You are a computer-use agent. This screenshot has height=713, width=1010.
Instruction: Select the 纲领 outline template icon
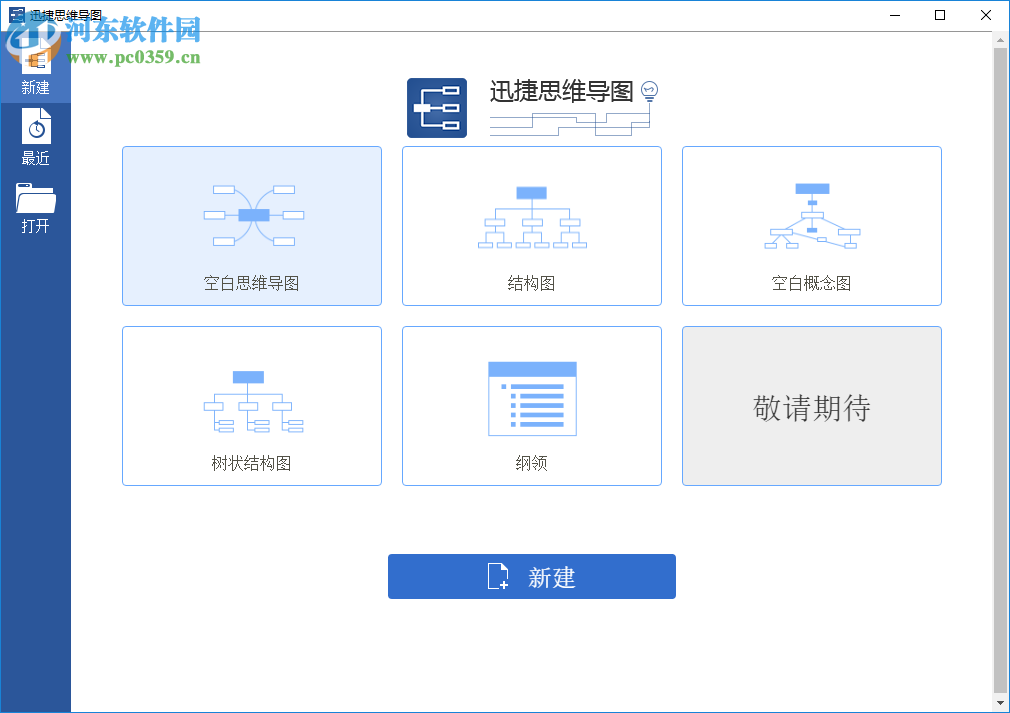click(x=531, y=397)
